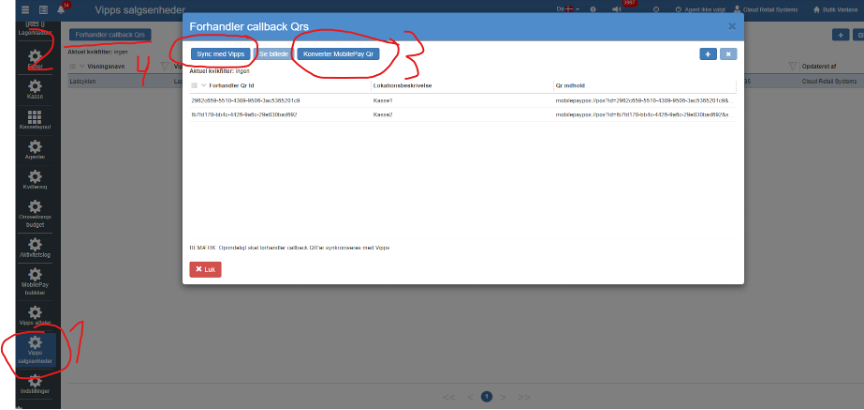
Task: Click the red Luk button
Action: pyautogui.click(x=206, y=269)
